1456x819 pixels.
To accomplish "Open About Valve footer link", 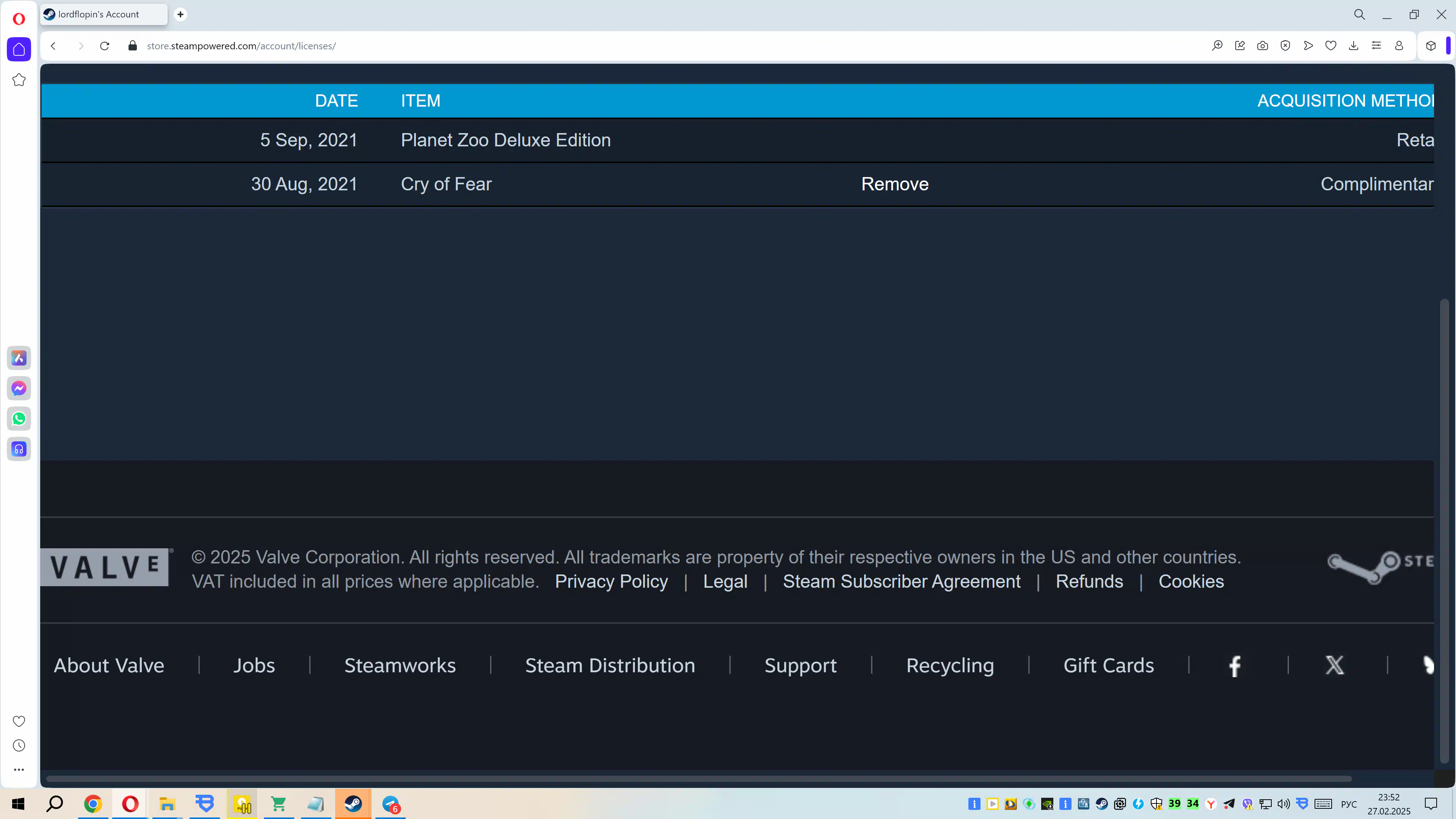I will point(109,666).
